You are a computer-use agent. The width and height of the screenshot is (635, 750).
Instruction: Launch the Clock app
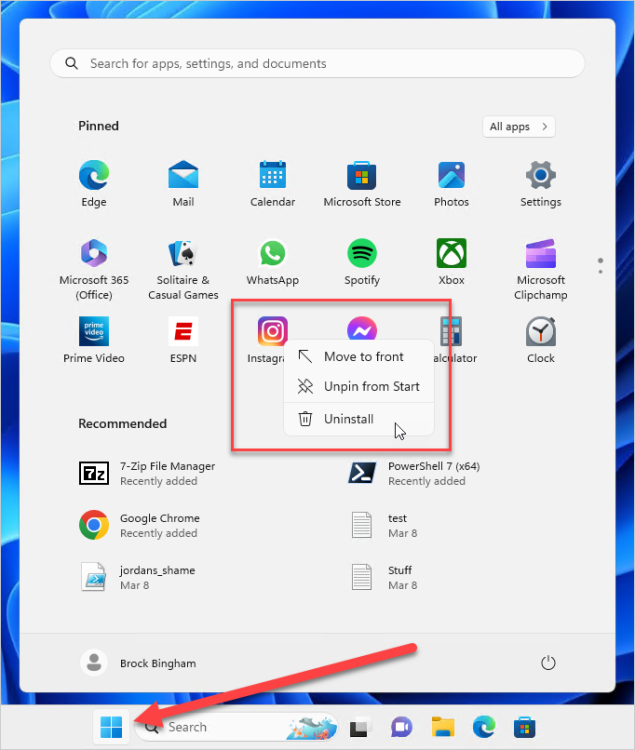tap(541, 340)
